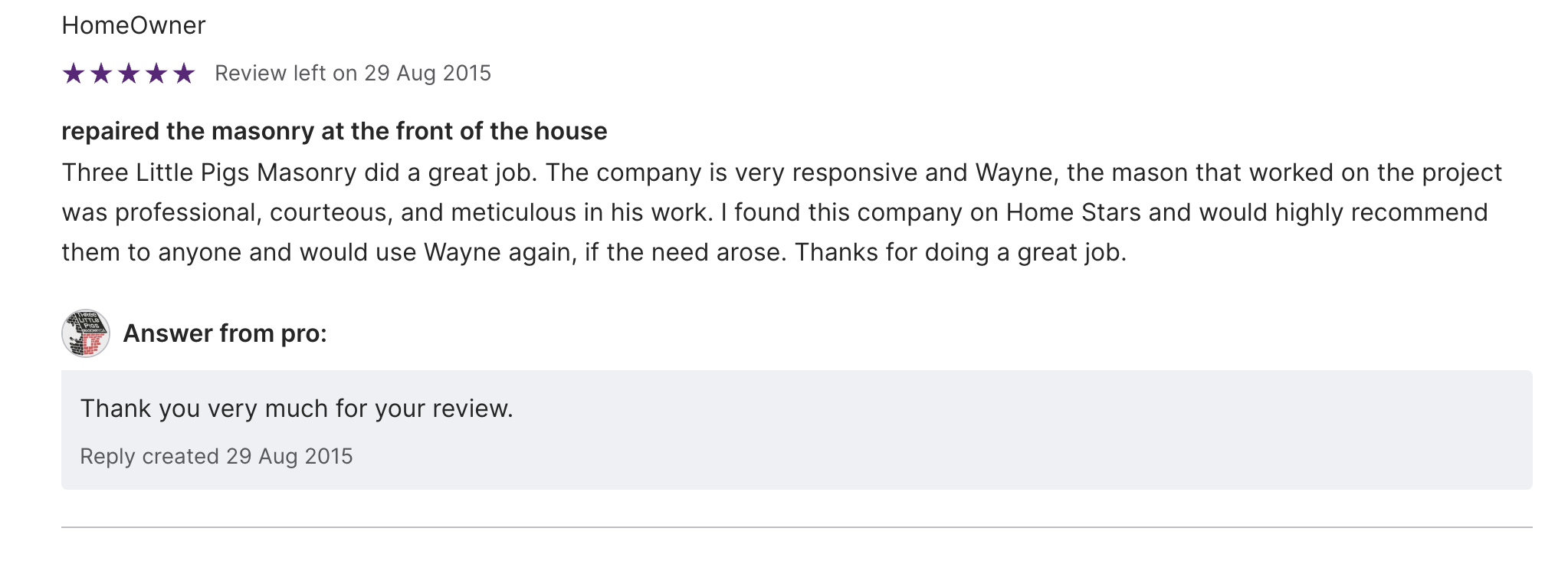Select the fourth purple rating star
The width and height of the screenshot is (1568, 561).
click(156, 74)
